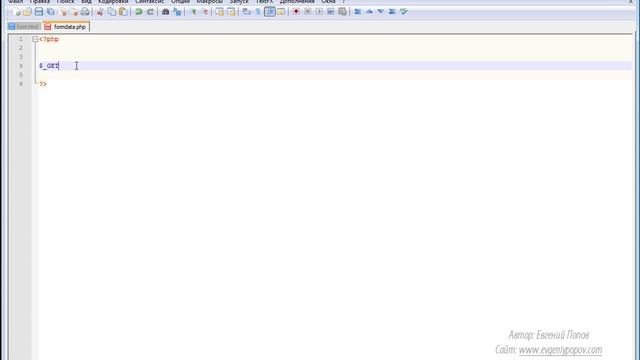Click the ?> closing tag on line 6
Viewport: 640px width, 360px height.
point(43,84)
